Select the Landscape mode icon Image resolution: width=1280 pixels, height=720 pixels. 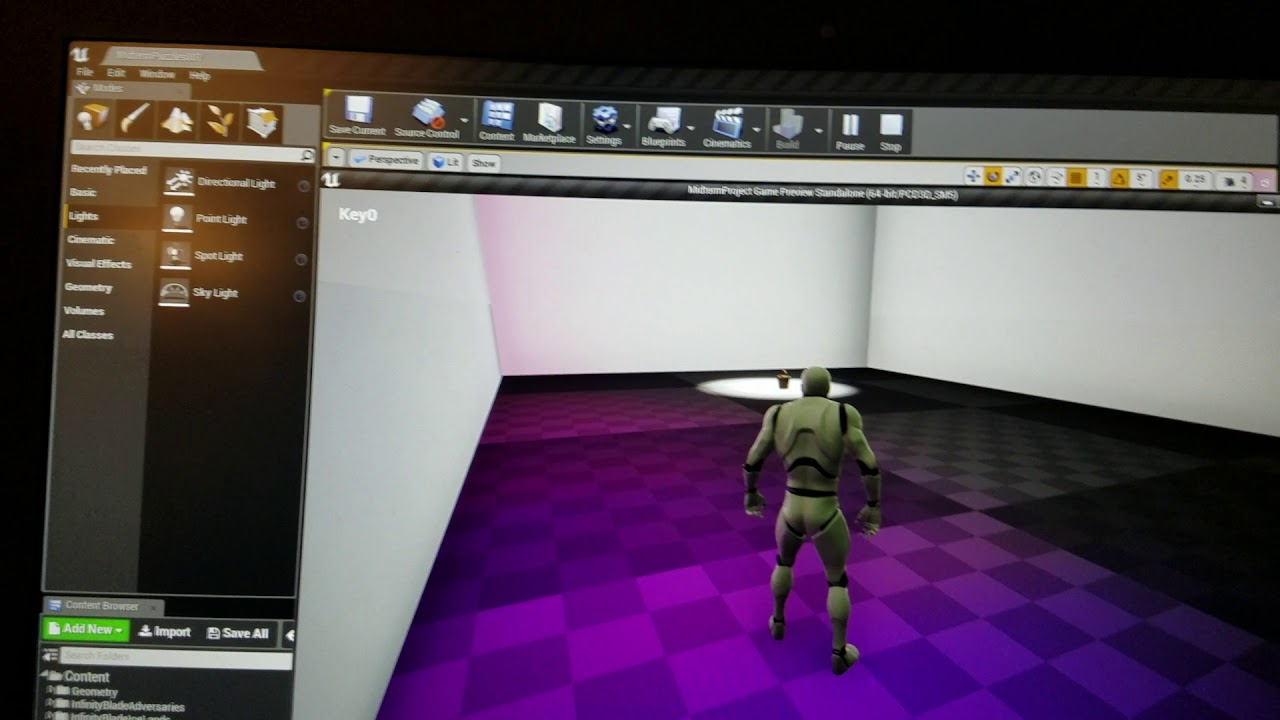point(178,121)
